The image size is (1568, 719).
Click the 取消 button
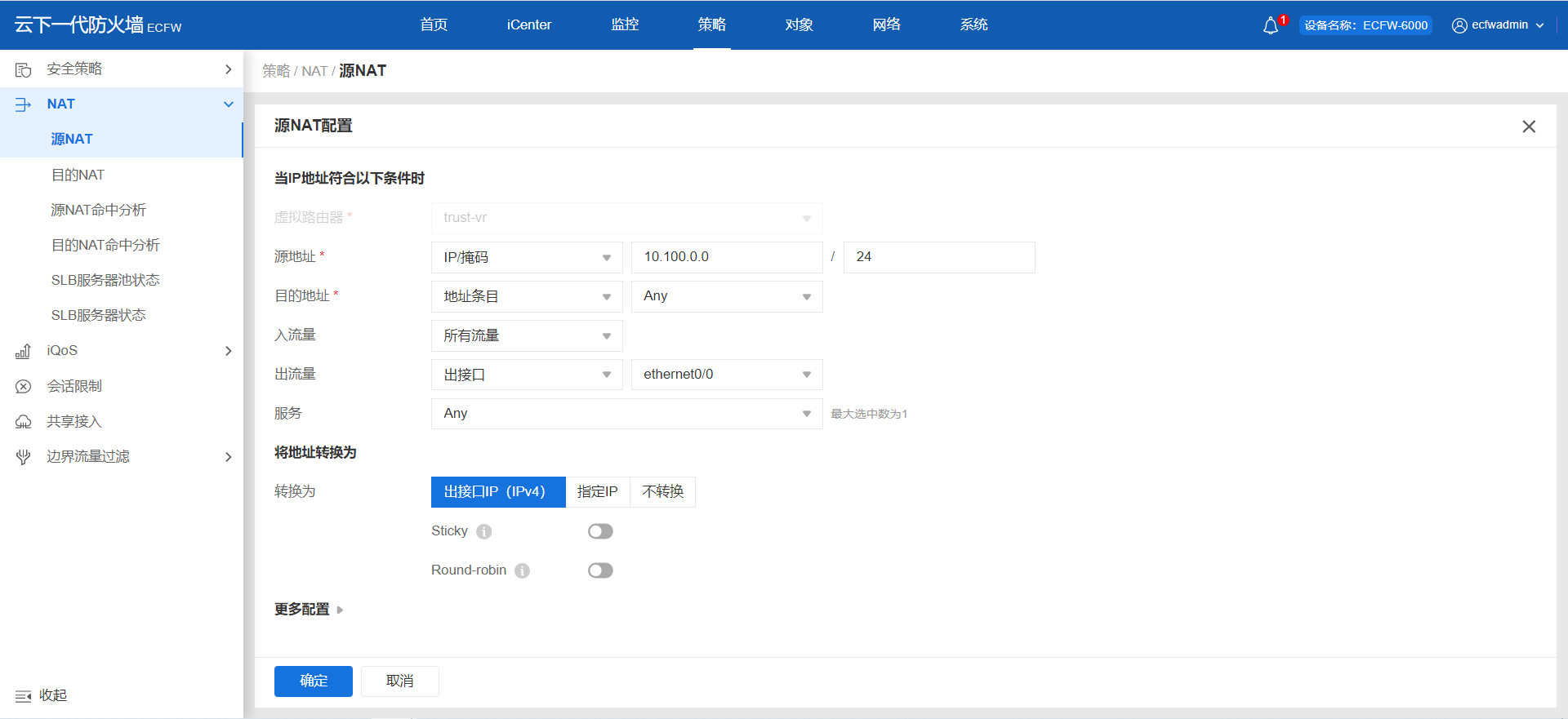point(400,681)
